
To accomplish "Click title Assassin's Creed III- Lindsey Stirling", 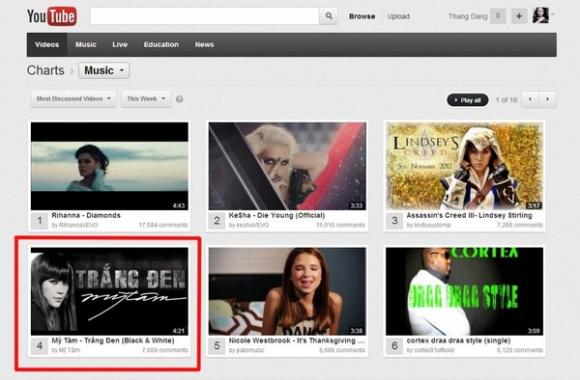I will pyautogui.click(x=469, y=215).
